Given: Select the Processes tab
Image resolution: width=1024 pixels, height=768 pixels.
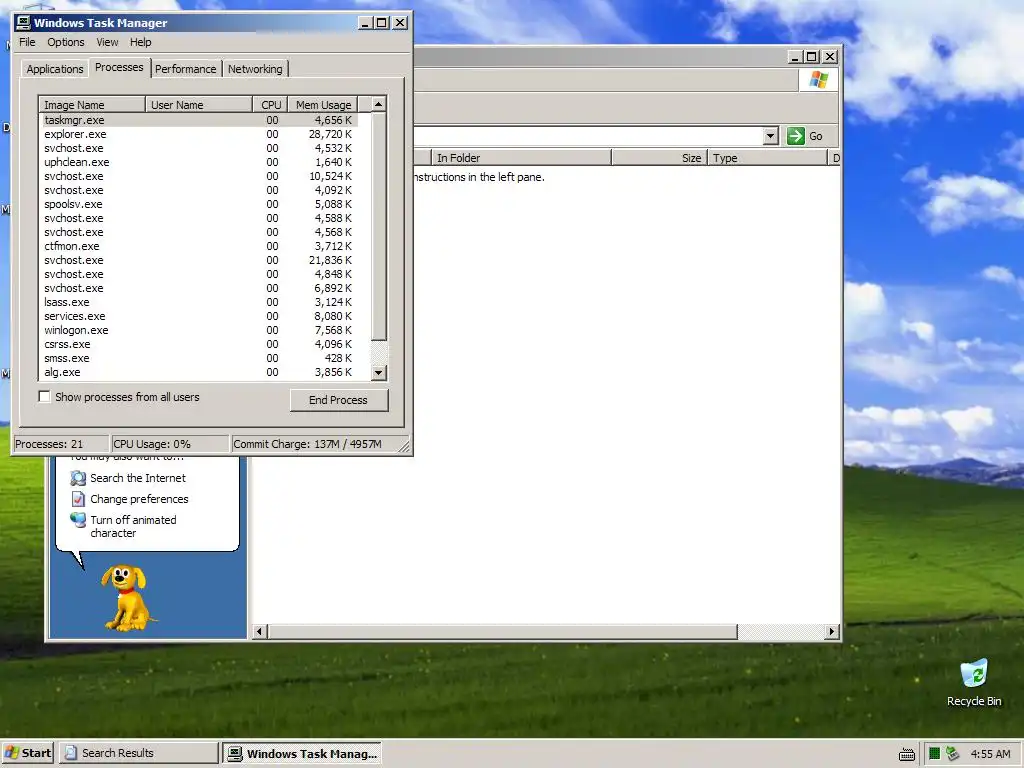Looking at the screenshot, I should [x=119, y=67].
